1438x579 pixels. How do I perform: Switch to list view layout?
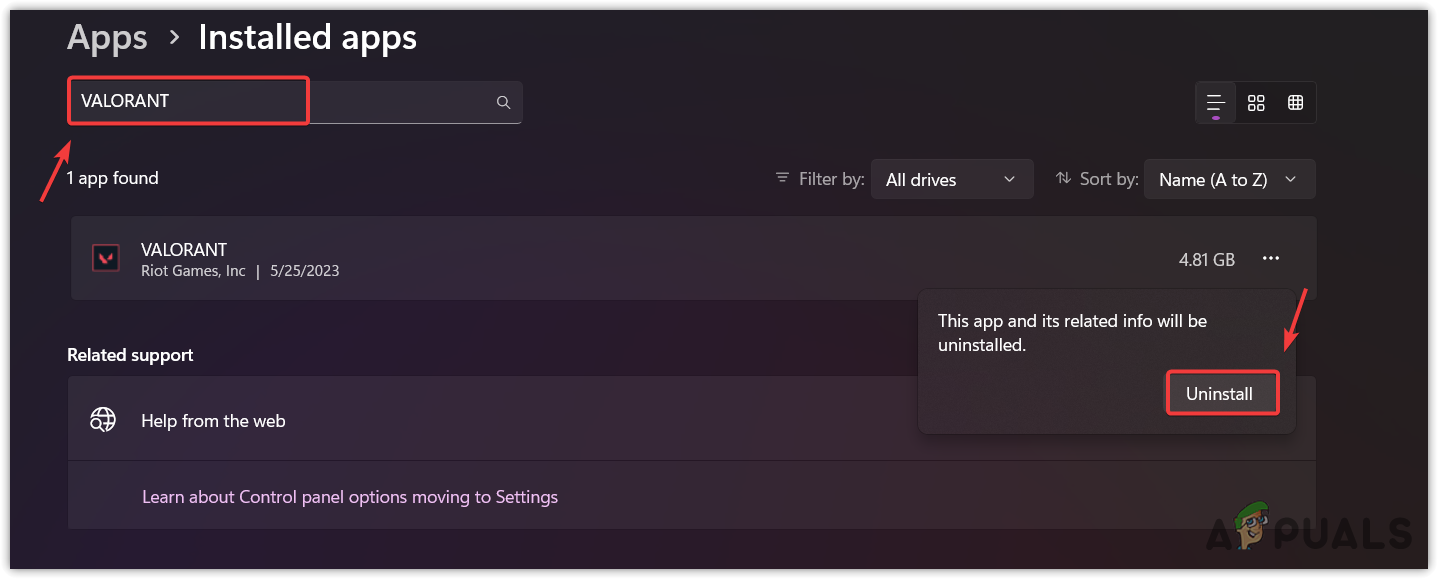click(1216, 102)
